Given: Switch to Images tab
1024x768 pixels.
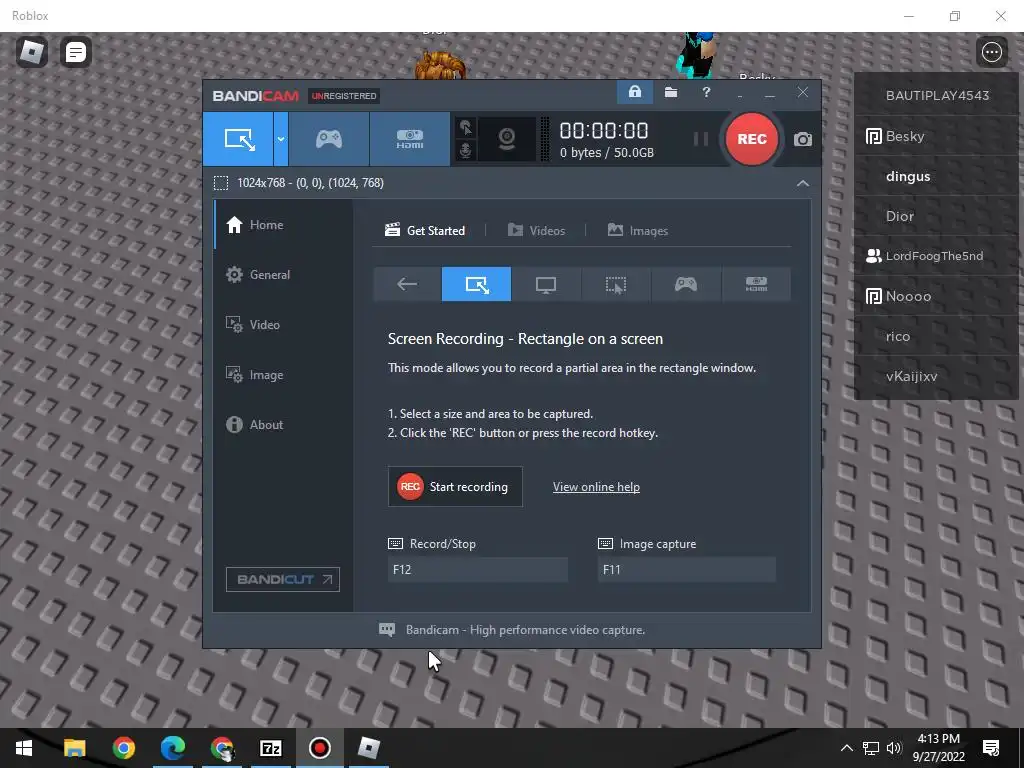Looking at the screenshot, I should [x=638, y=231].
